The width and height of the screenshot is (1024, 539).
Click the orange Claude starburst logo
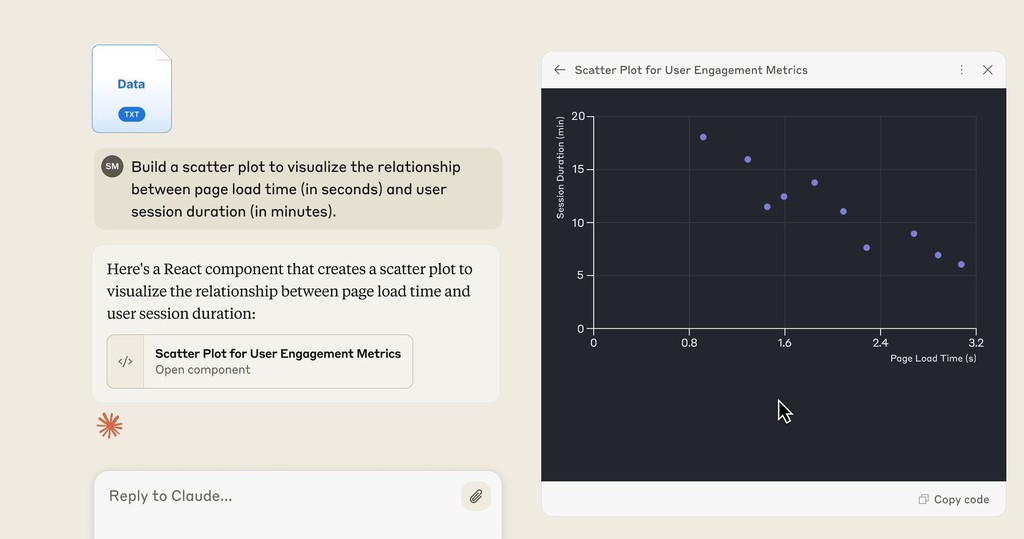point(110,425)
